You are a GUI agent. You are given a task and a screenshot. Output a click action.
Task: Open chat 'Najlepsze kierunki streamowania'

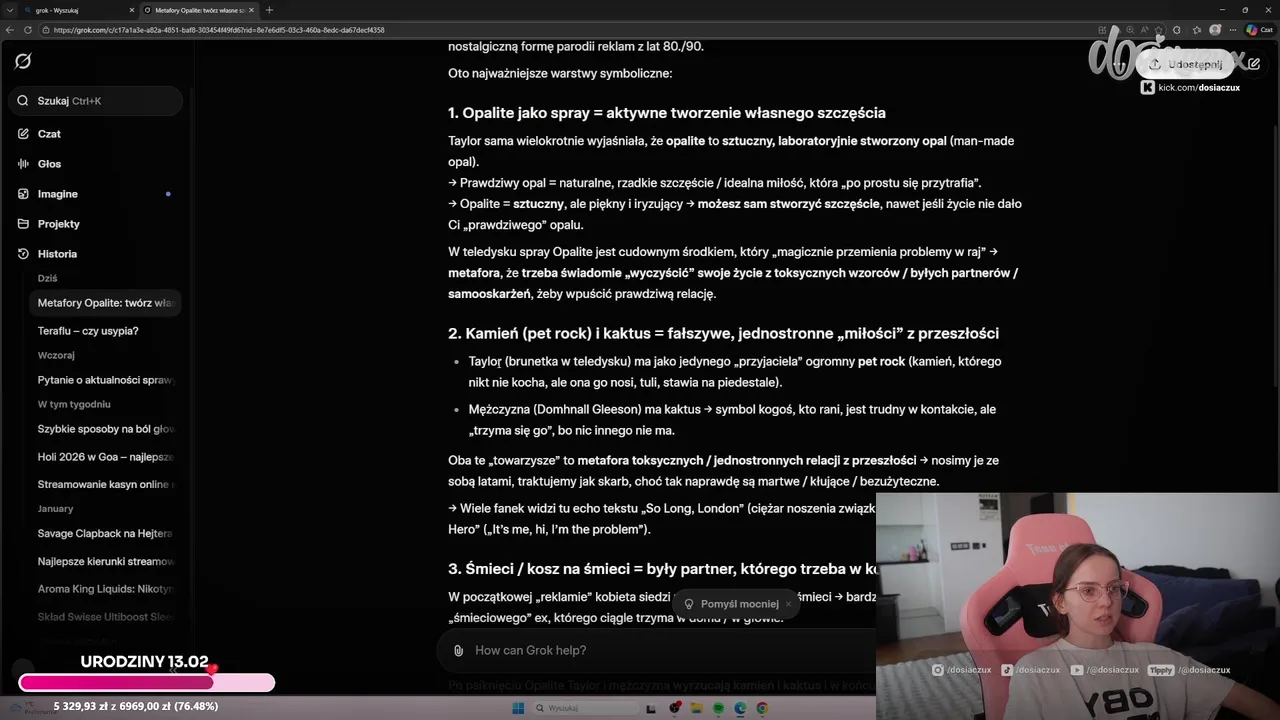(106, 562)
